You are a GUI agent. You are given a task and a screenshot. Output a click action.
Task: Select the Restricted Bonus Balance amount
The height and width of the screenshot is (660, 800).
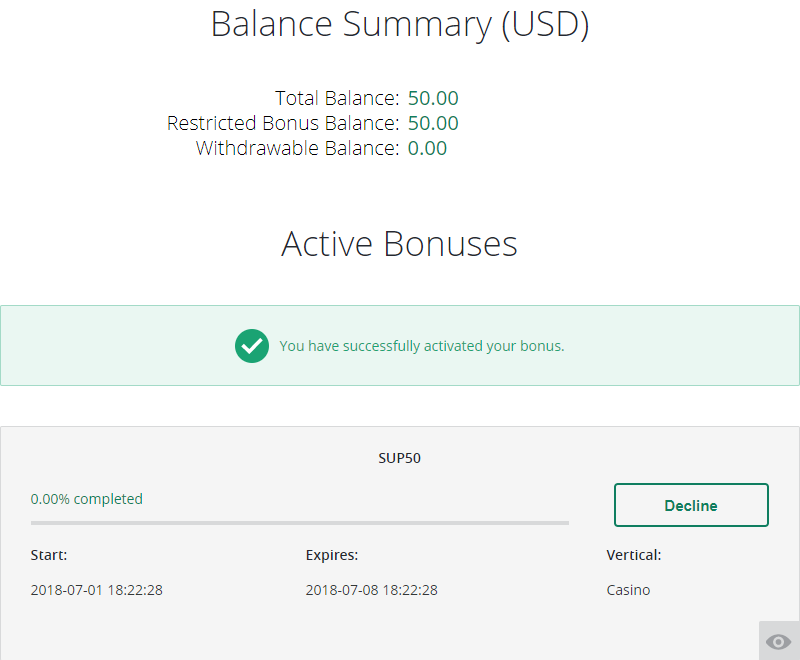click(x=433, y=124)
